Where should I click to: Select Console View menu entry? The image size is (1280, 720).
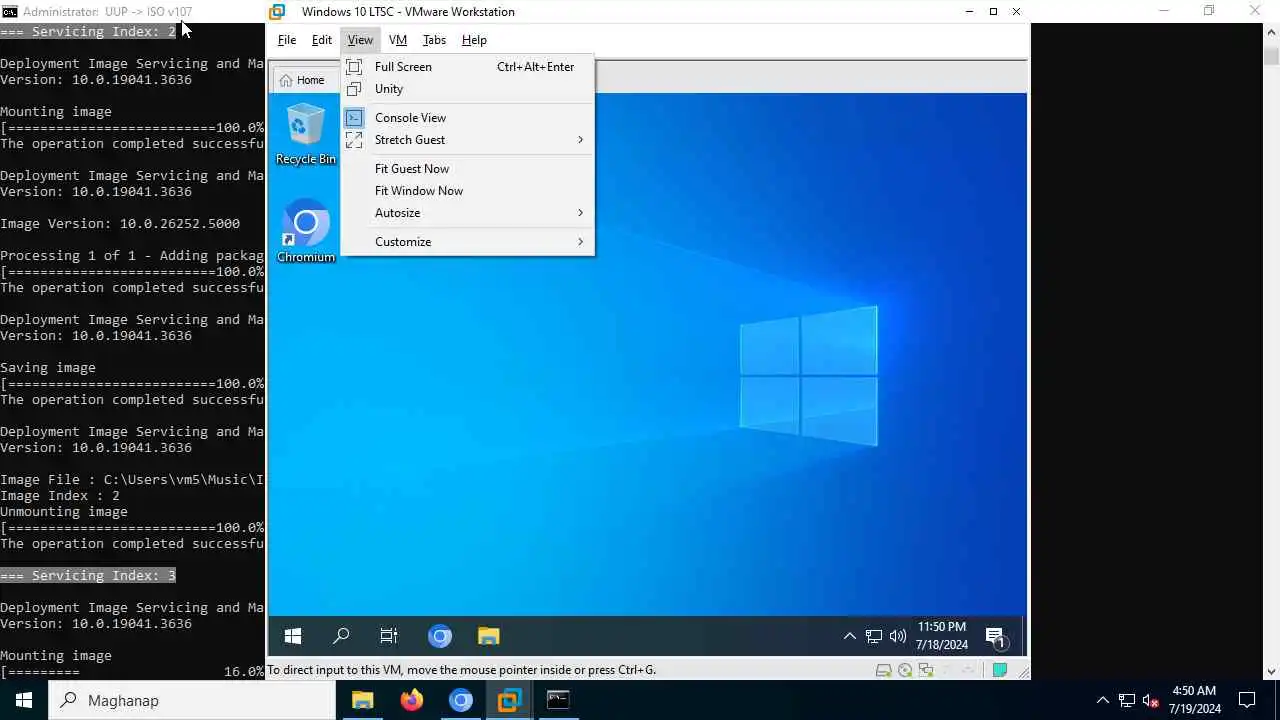pyautogui.click(x=468, y=118)
